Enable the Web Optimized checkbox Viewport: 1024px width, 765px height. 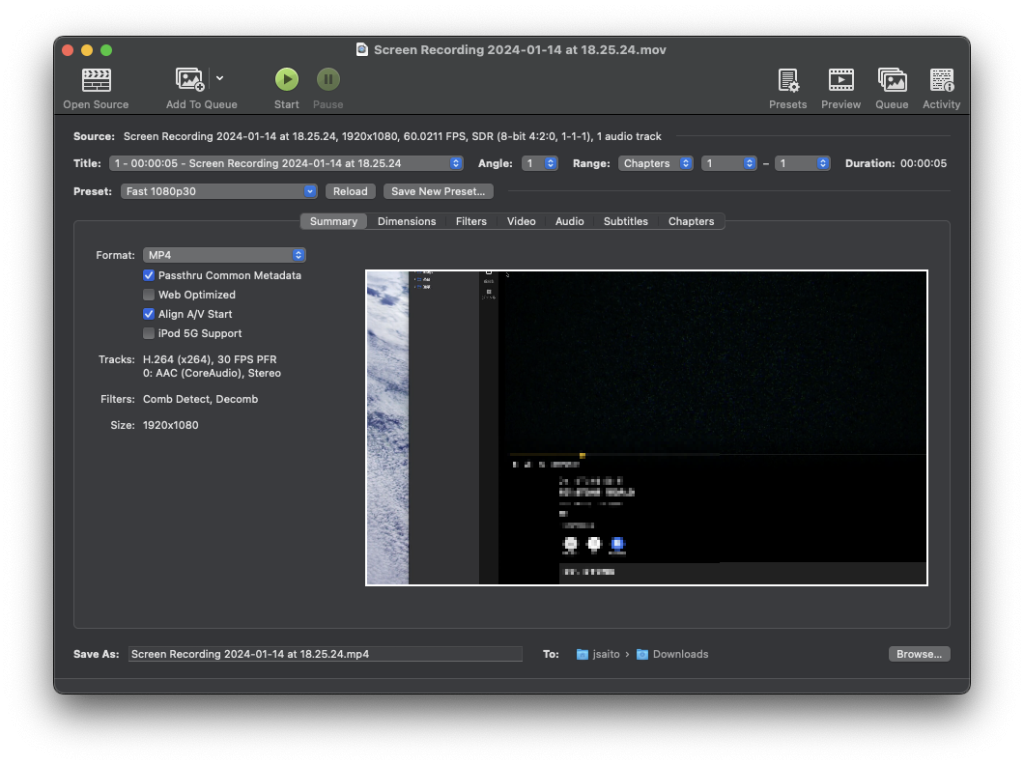[x=149, y=295]
